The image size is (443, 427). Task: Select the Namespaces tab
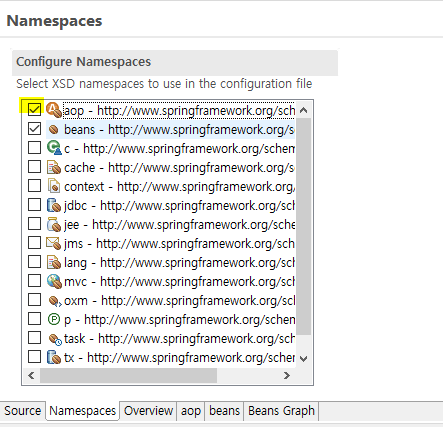pyautogui.click(x=83, y=411)
